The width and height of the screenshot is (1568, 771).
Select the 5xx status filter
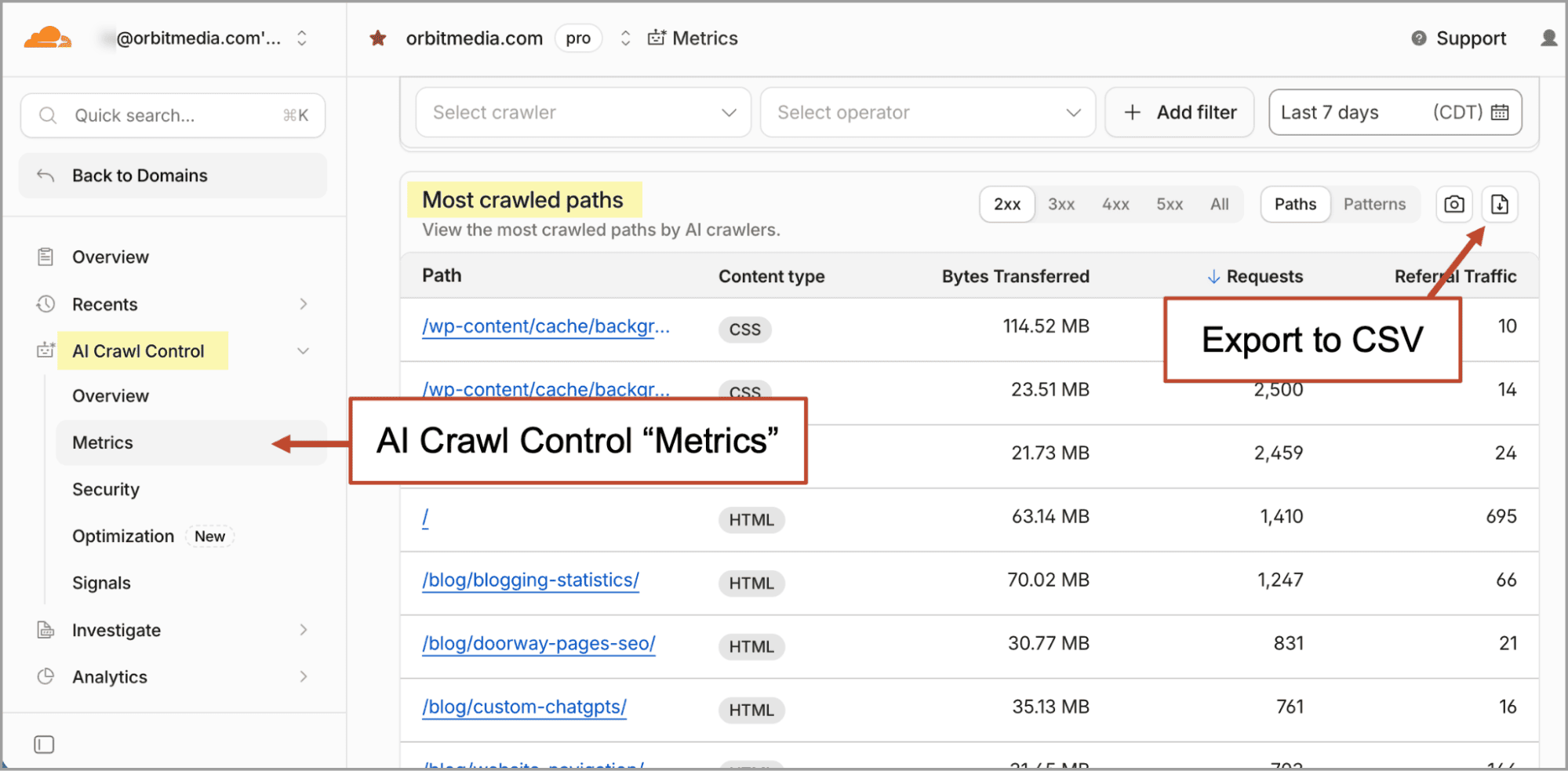1170,204
